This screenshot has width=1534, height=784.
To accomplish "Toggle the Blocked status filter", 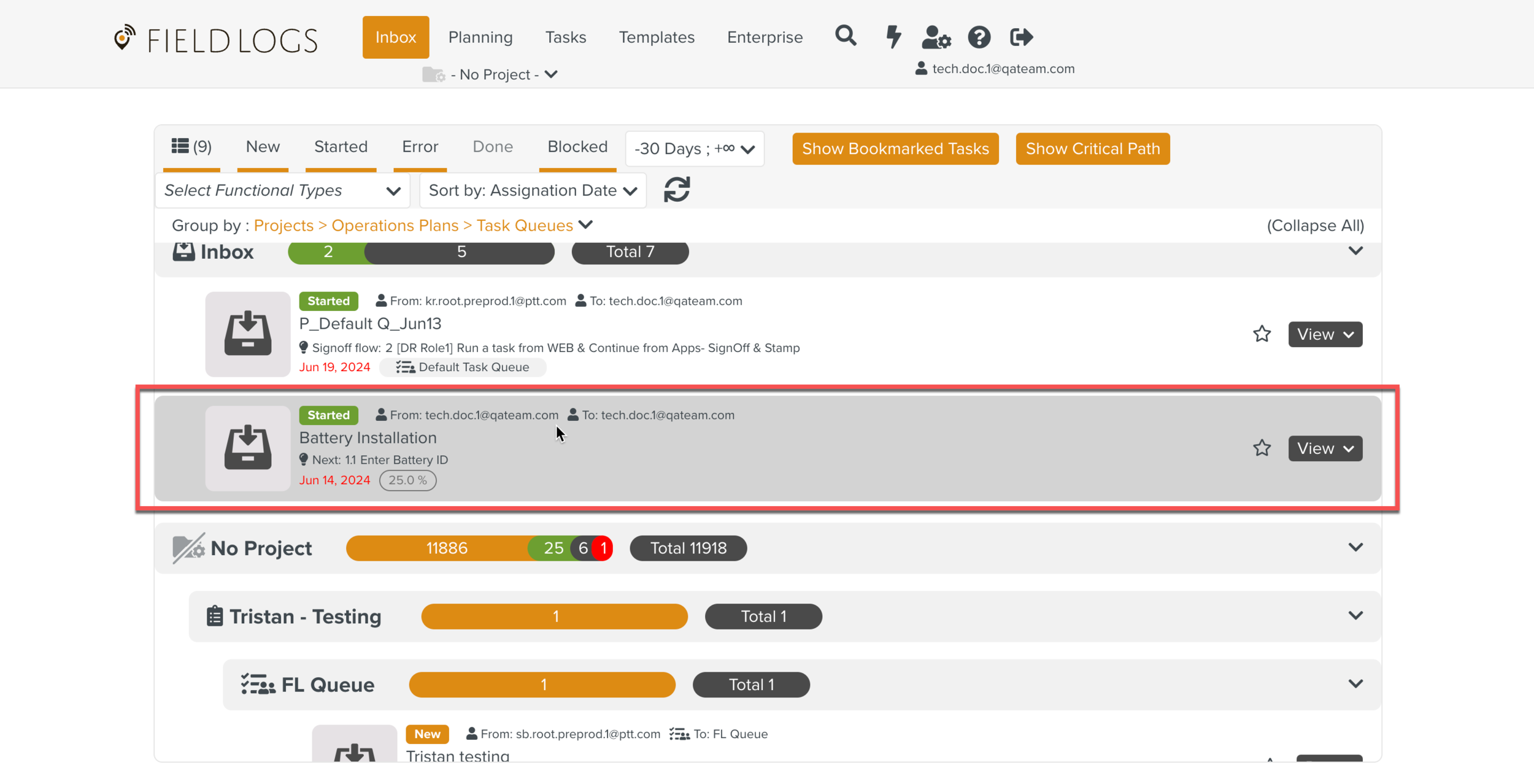I will [577, 147].
